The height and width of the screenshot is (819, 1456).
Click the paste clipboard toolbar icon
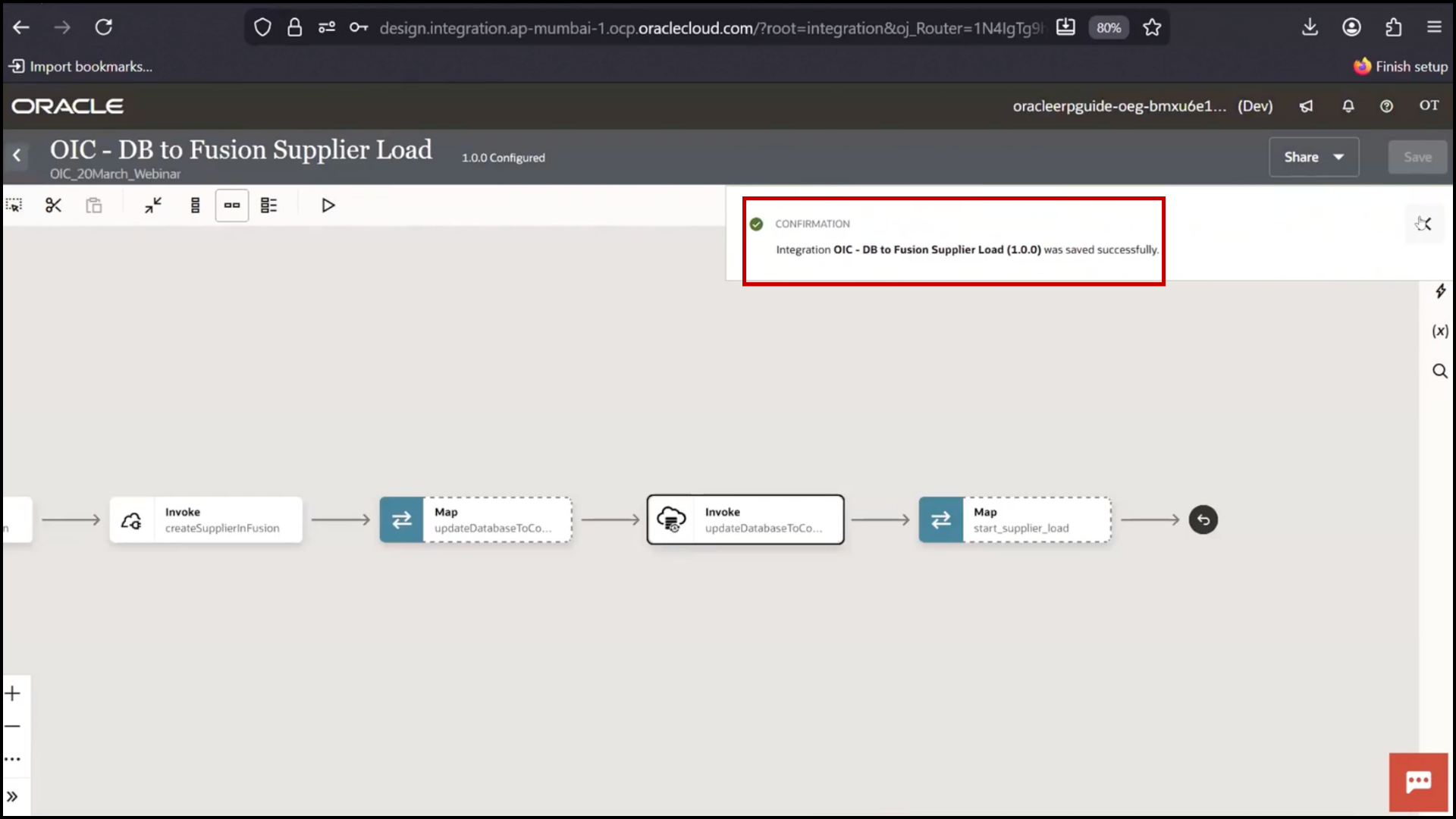click(x=93, y=206)
